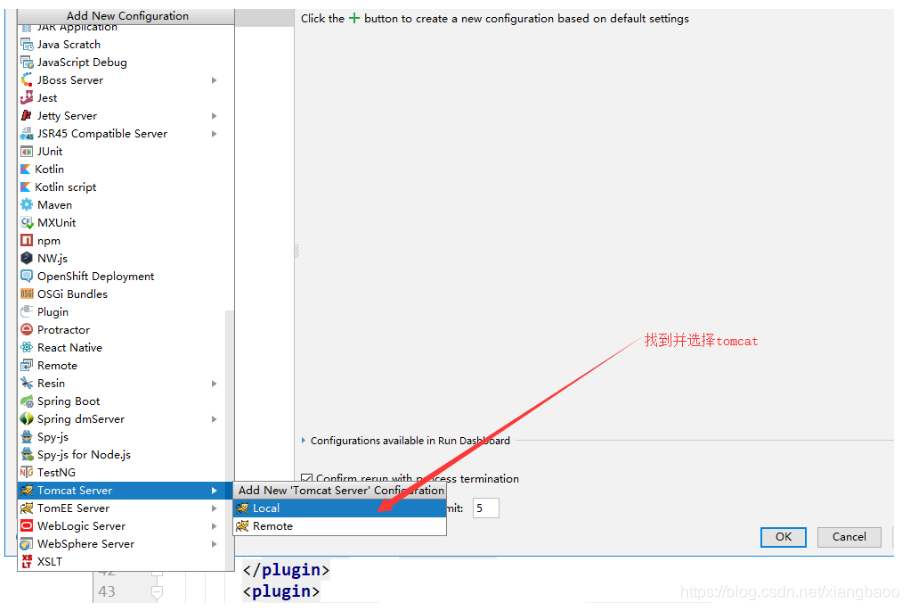Expand WebSphere Server submenu arrow
Screen dimensions: 909x610
click(x=214, y=544)
